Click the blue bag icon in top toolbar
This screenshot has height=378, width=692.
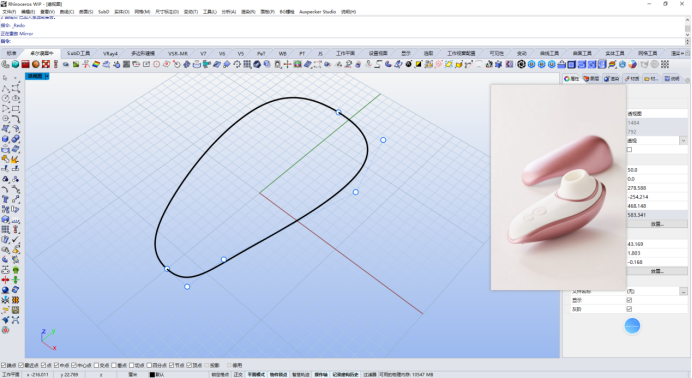[x=561, y=64]
